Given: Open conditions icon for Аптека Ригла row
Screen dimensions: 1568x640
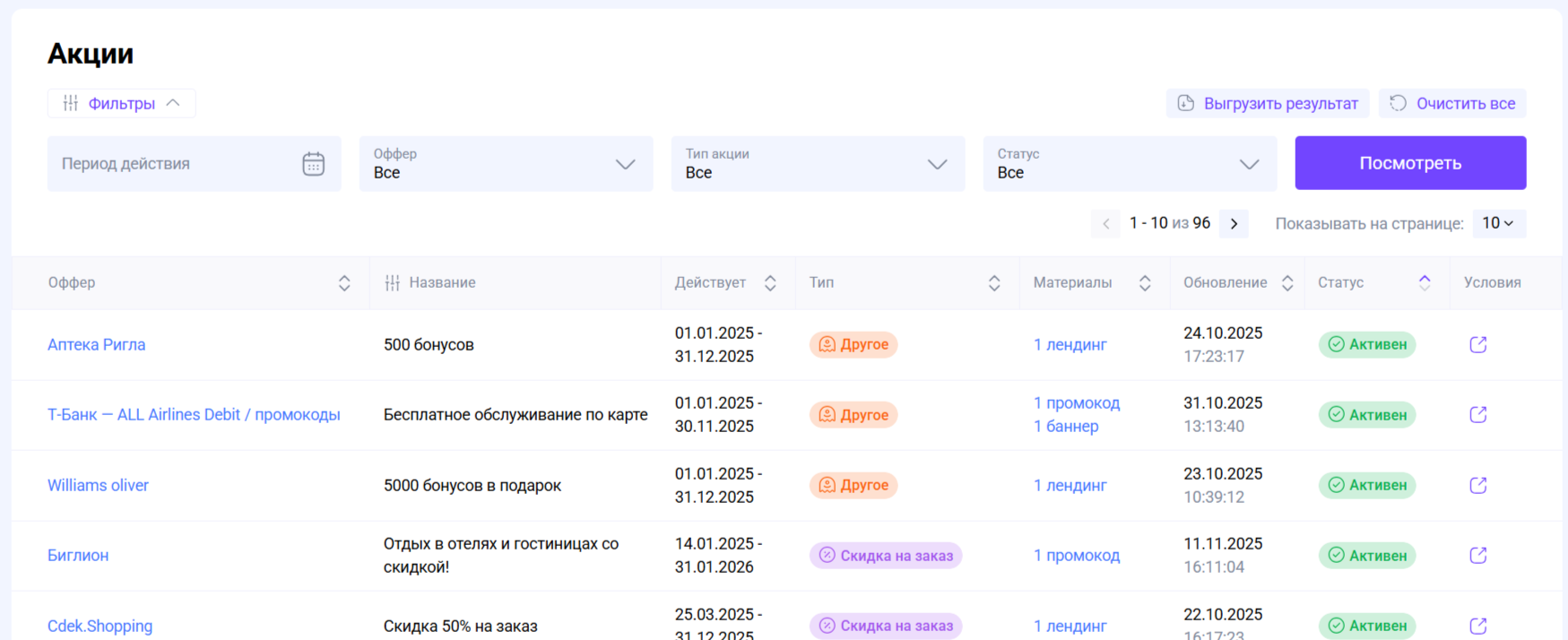Looking at the screenshot, I should 1477,345.
